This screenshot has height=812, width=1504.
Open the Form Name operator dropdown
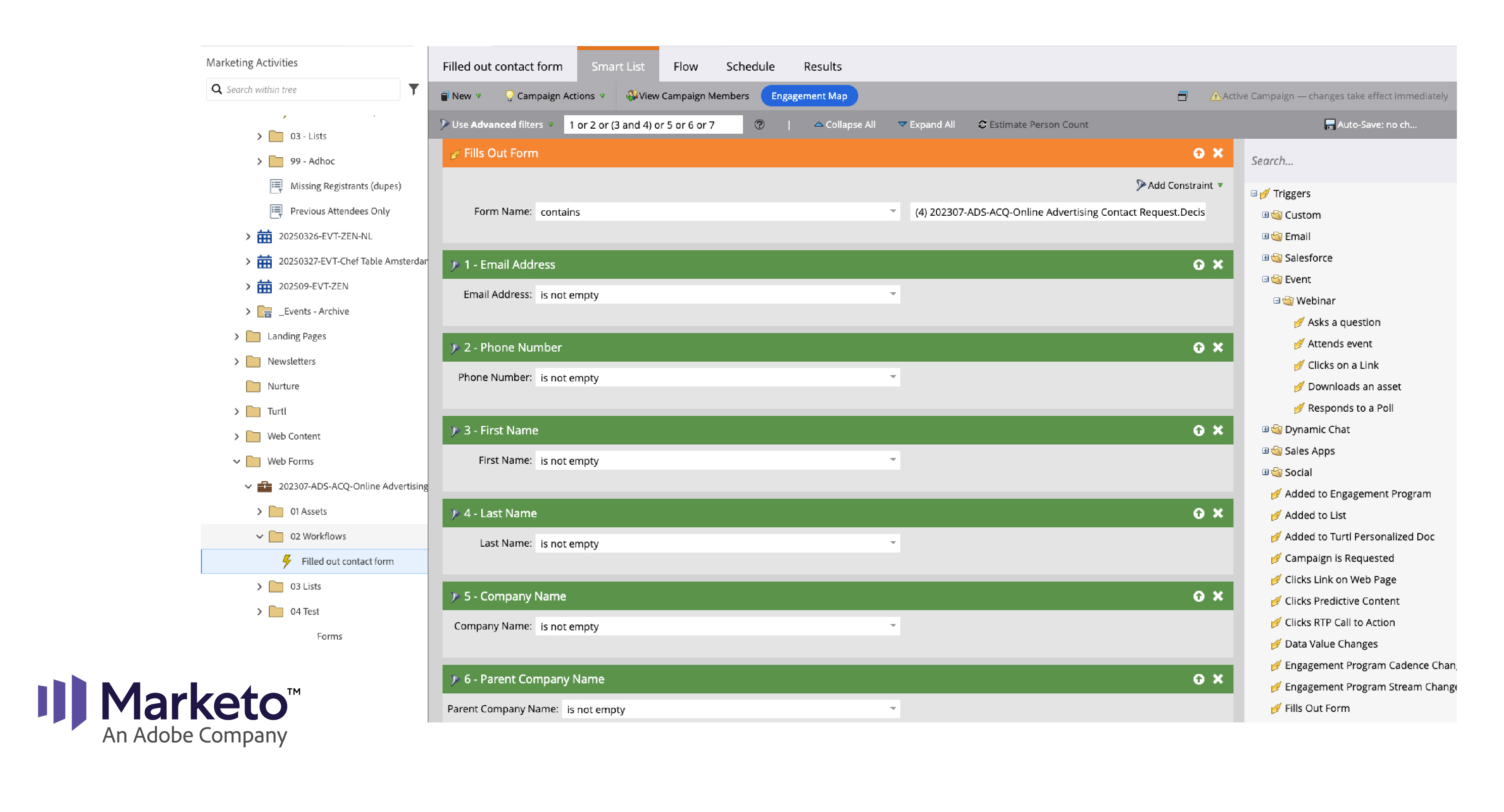pyautogui.click(x=893, y=212)
